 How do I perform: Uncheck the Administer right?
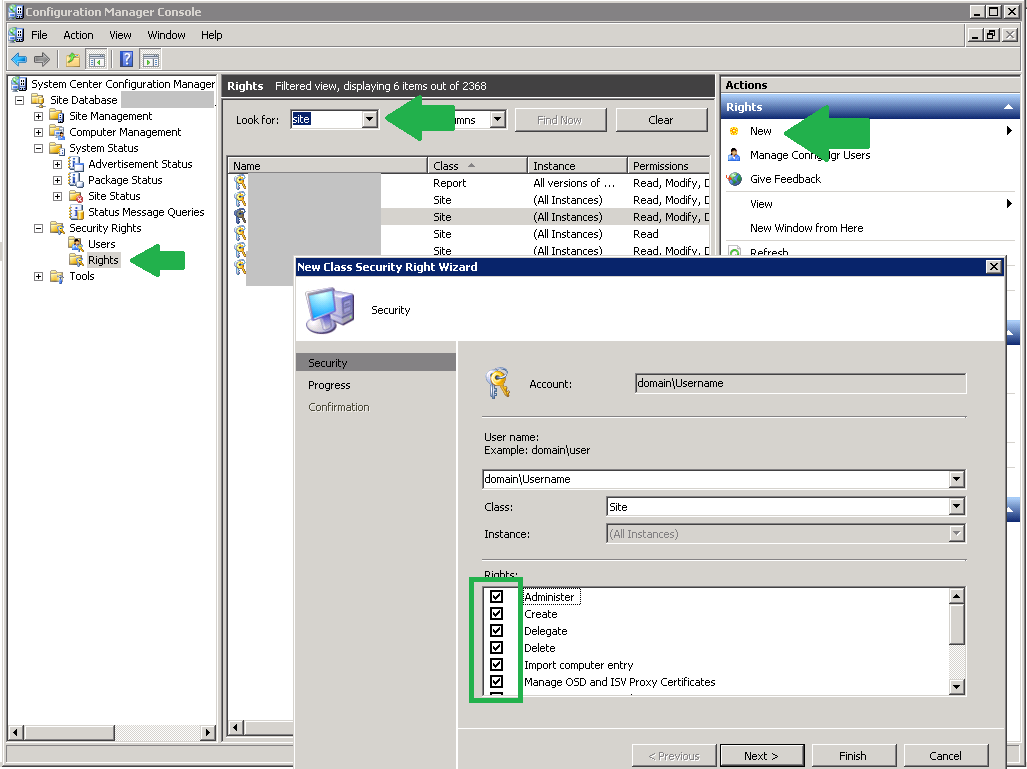[x=496, y=596]
